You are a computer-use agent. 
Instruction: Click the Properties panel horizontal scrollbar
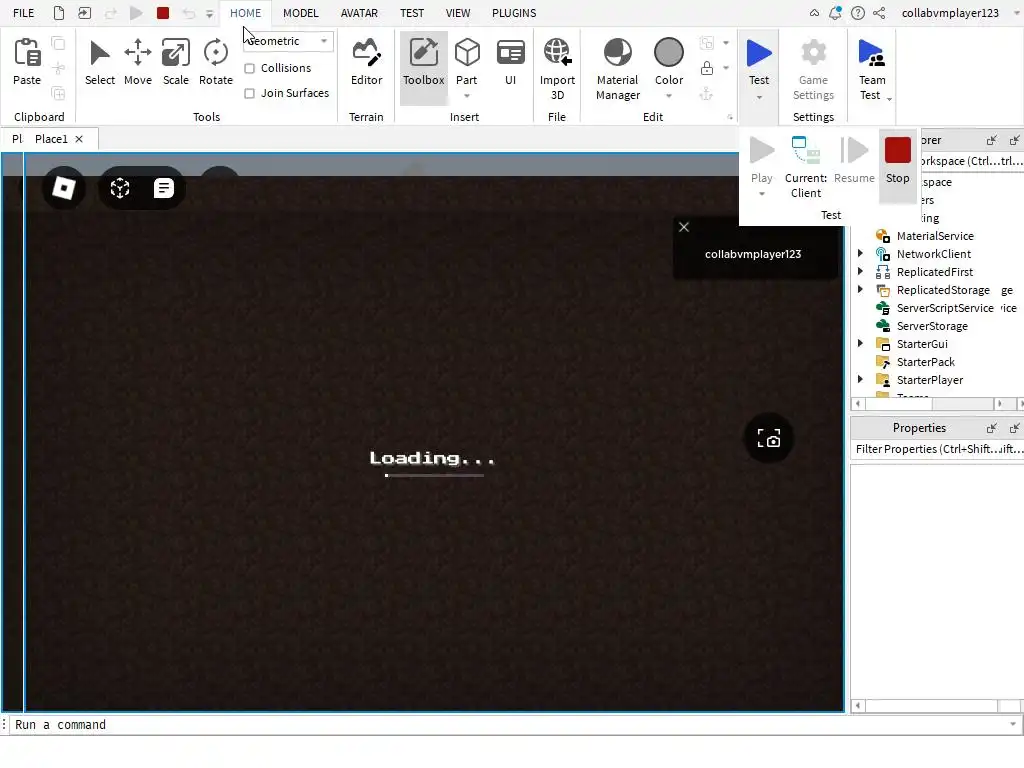931,706
